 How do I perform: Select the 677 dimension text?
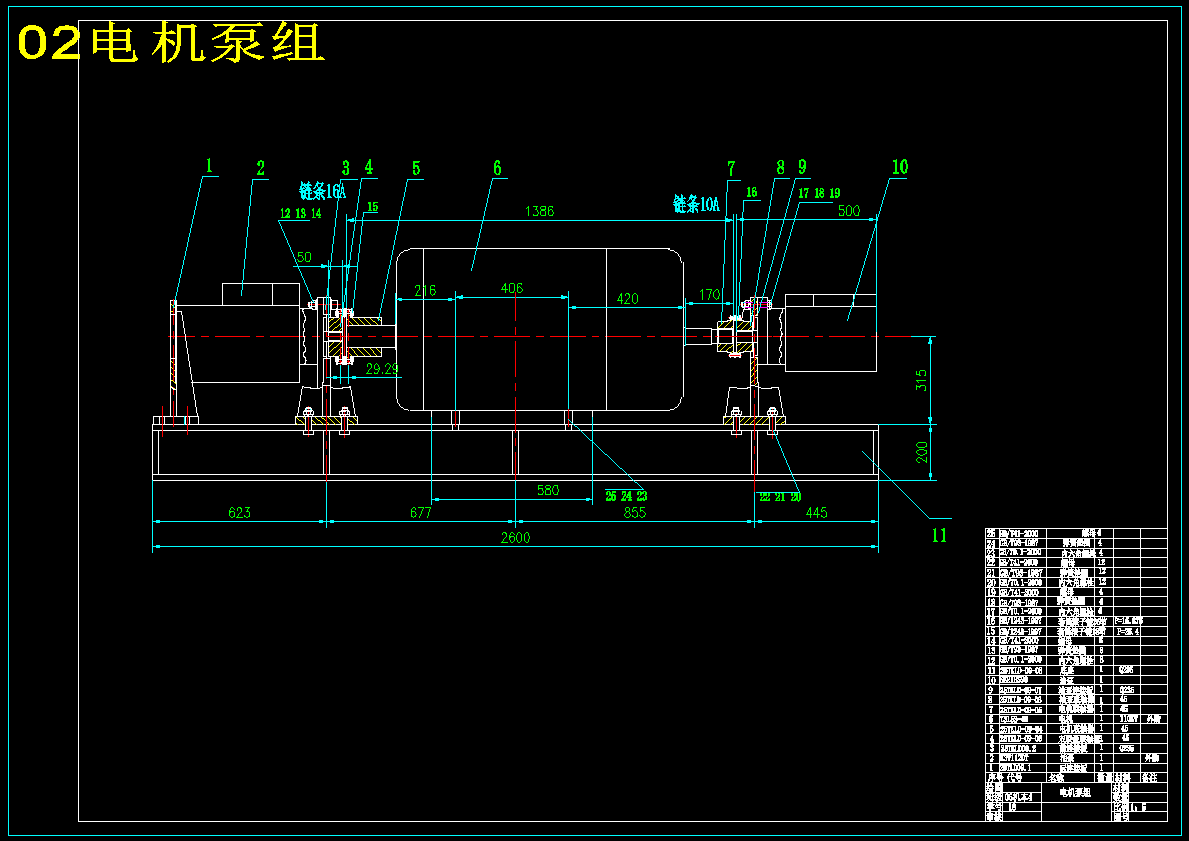pos(420,513)
